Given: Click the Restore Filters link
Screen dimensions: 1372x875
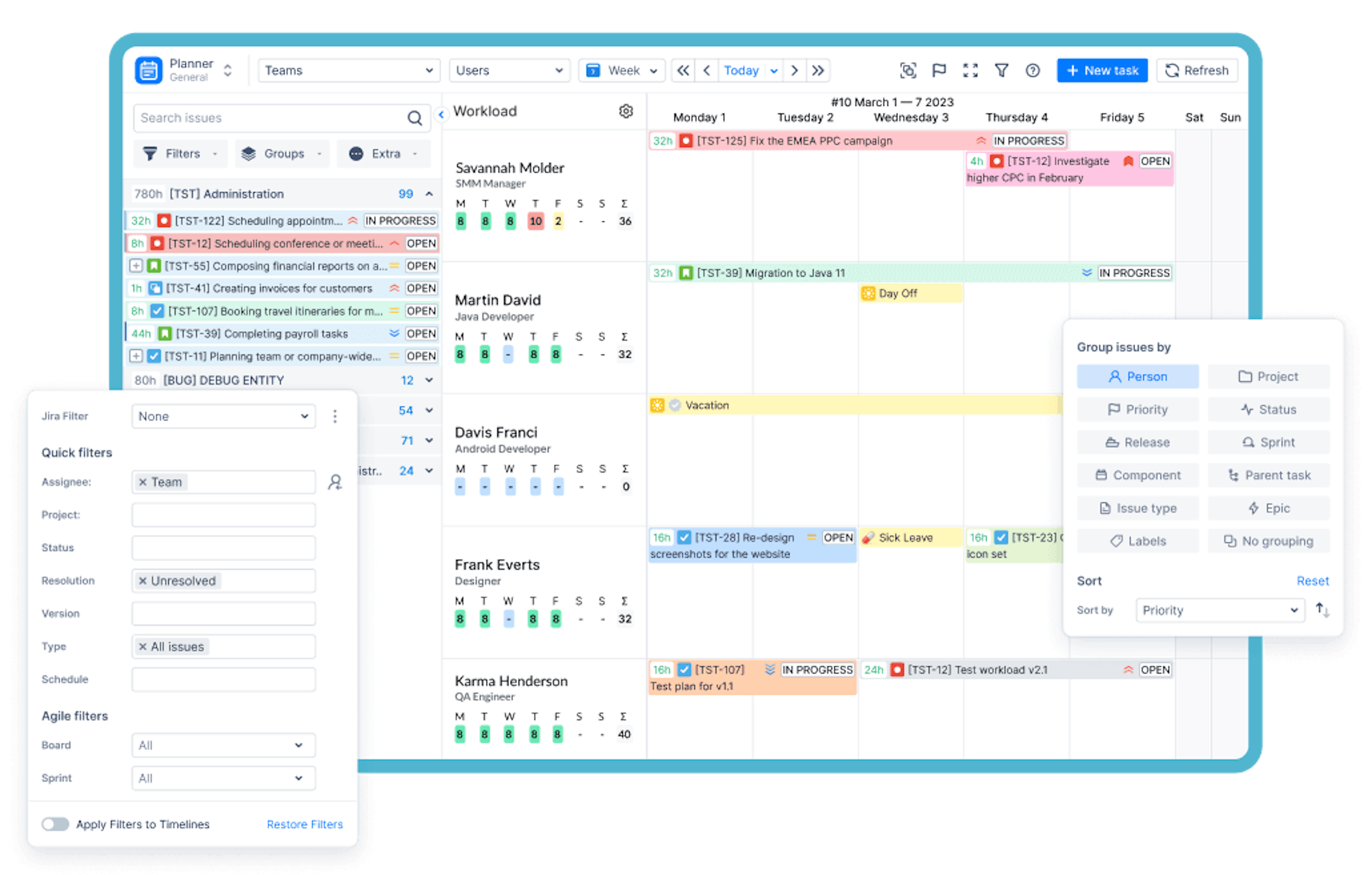Looking at the screenshot, I should tap(304, 824).
